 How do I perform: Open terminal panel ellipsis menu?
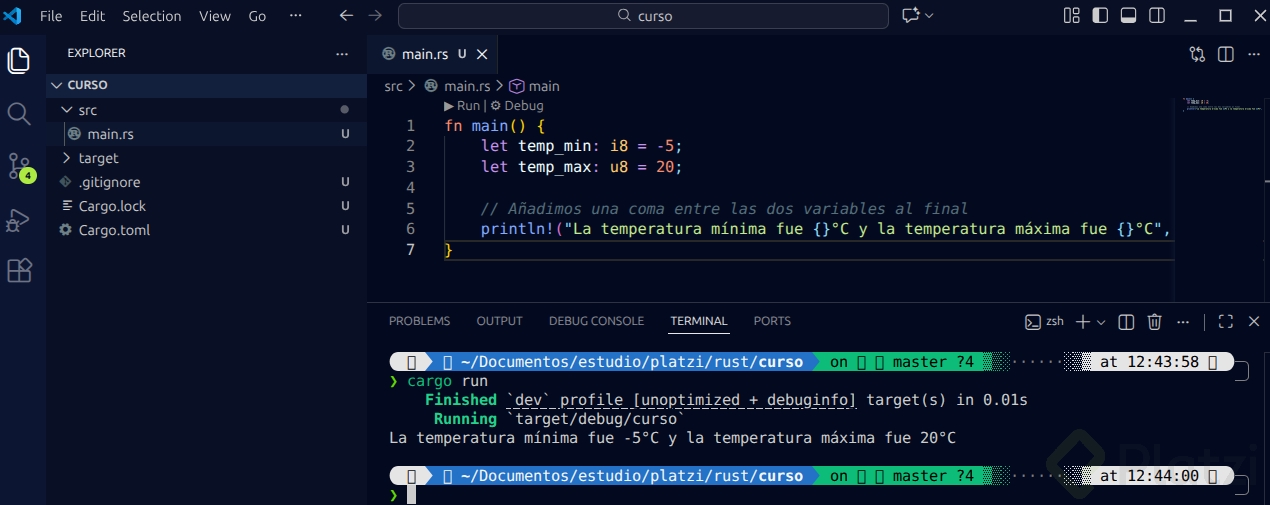coord(1183,322)
